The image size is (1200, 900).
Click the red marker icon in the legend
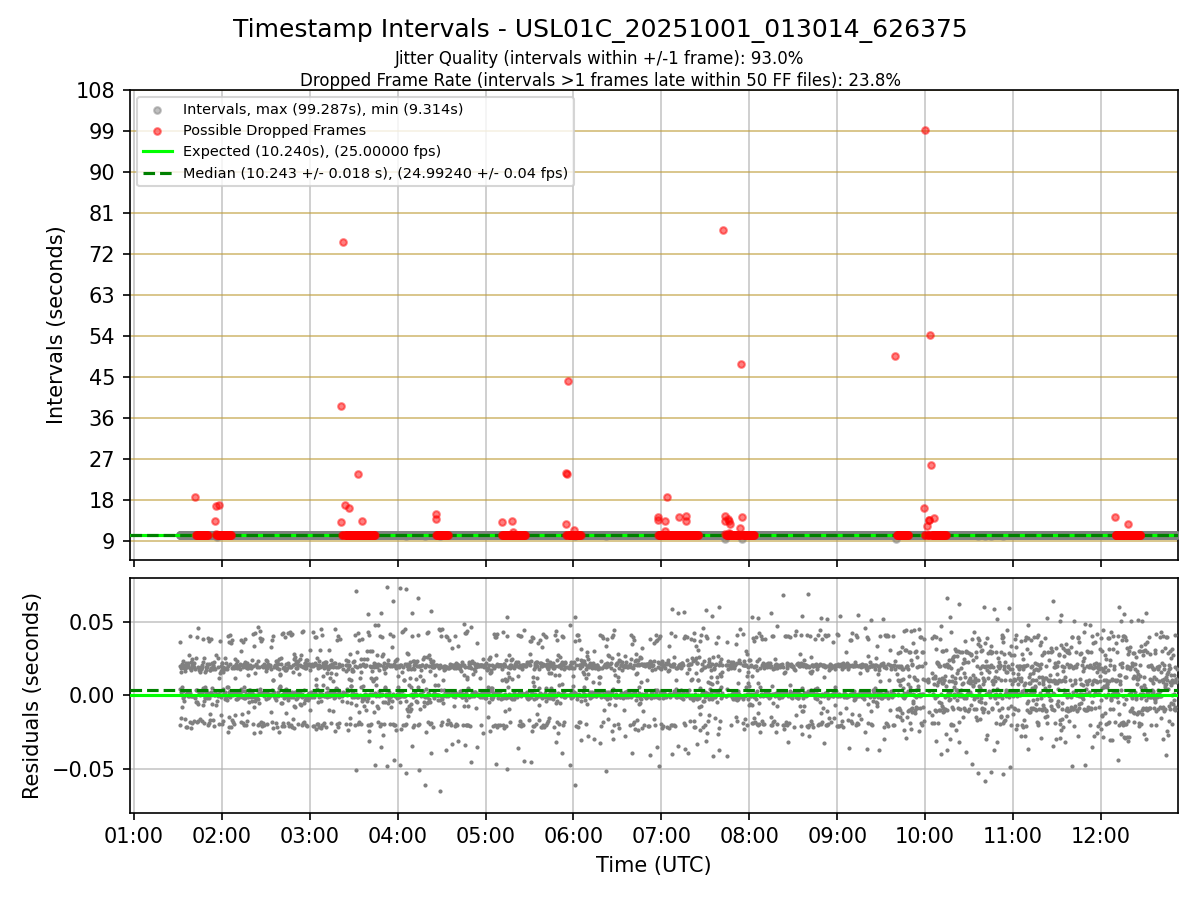pos(159,130)
